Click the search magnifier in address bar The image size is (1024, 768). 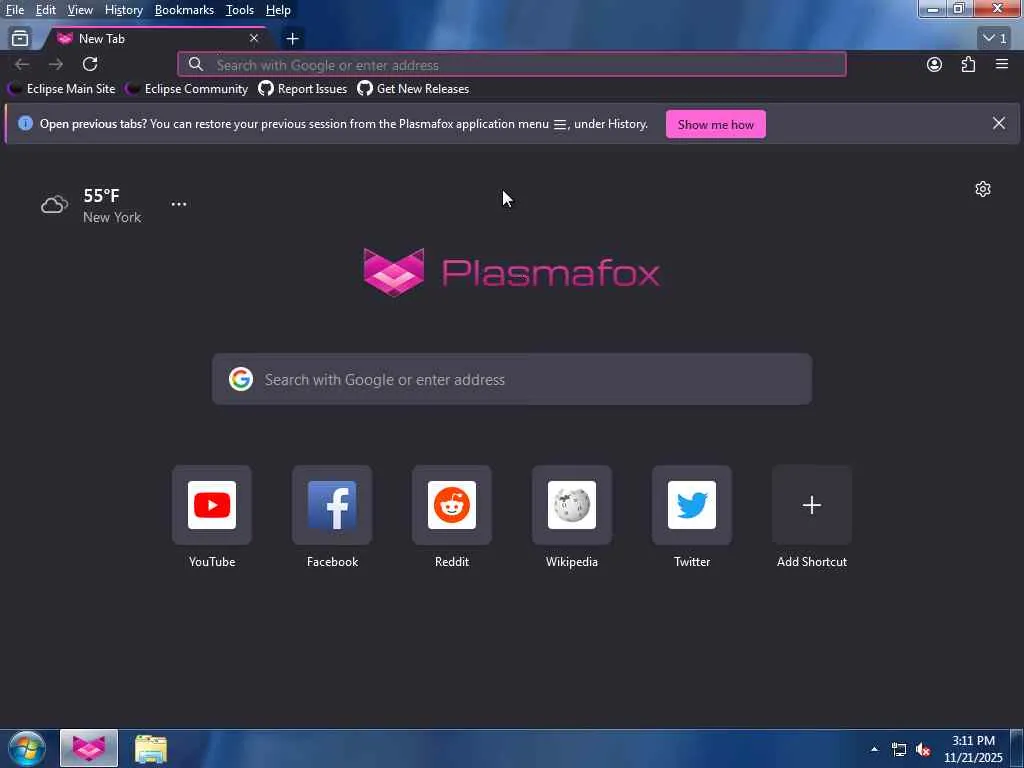pos(196,65)
